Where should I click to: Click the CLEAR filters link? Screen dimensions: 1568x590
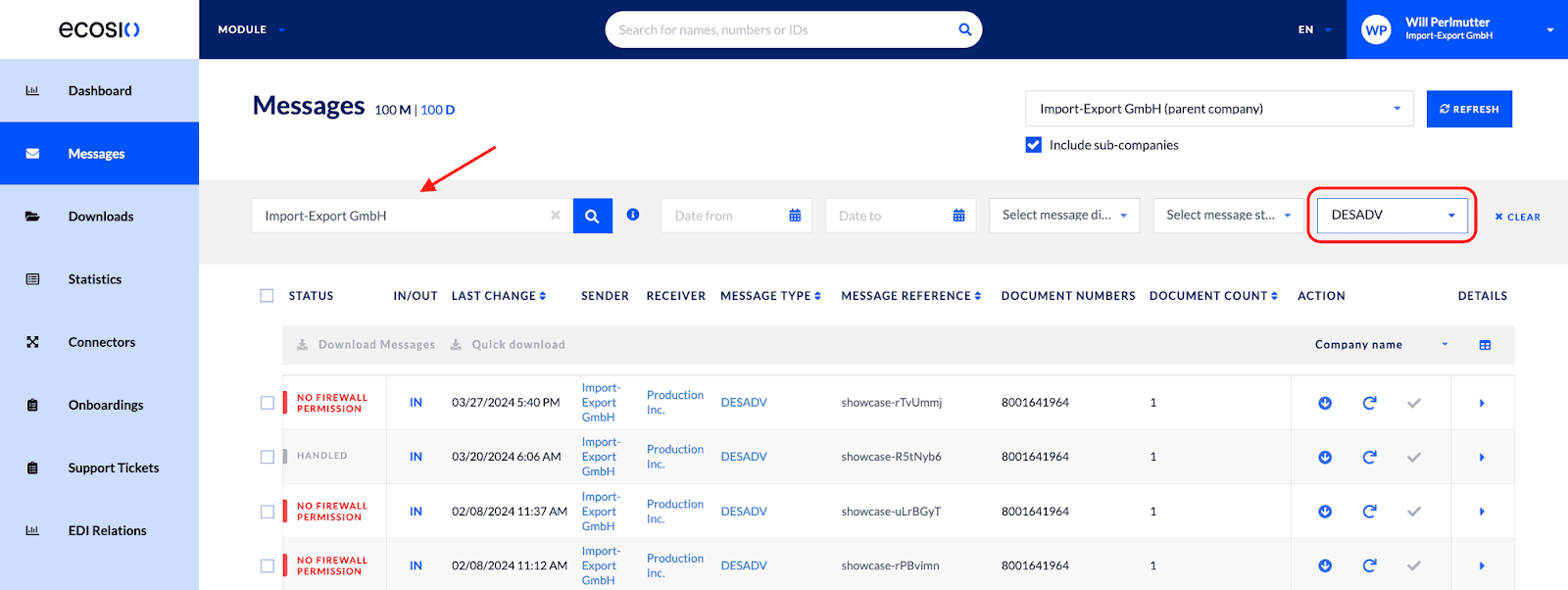[x=1517, y=217]
